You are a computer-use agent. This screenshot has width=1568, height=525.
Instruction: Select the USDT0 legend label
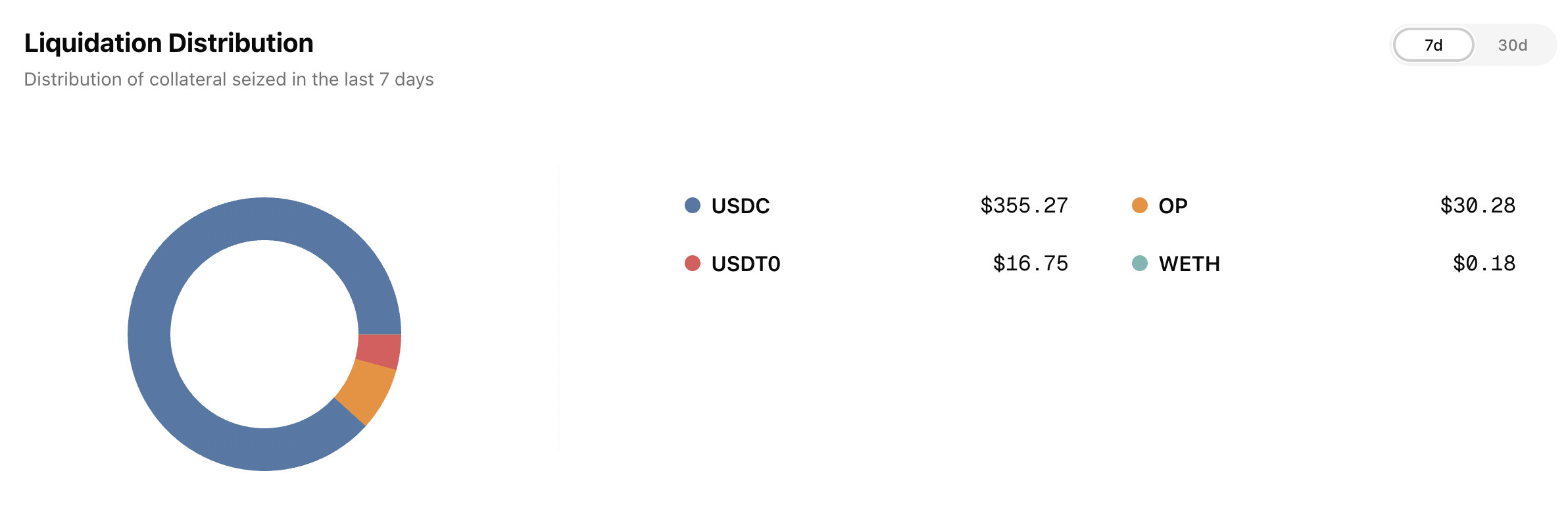746,264
